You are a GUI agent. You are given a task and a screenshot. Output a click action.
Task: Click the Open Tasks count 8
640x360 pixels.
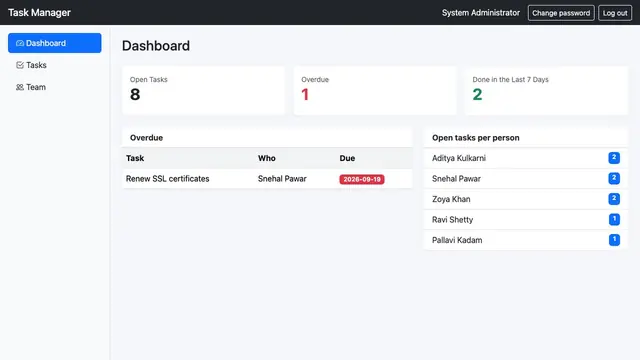click(135, 95)
